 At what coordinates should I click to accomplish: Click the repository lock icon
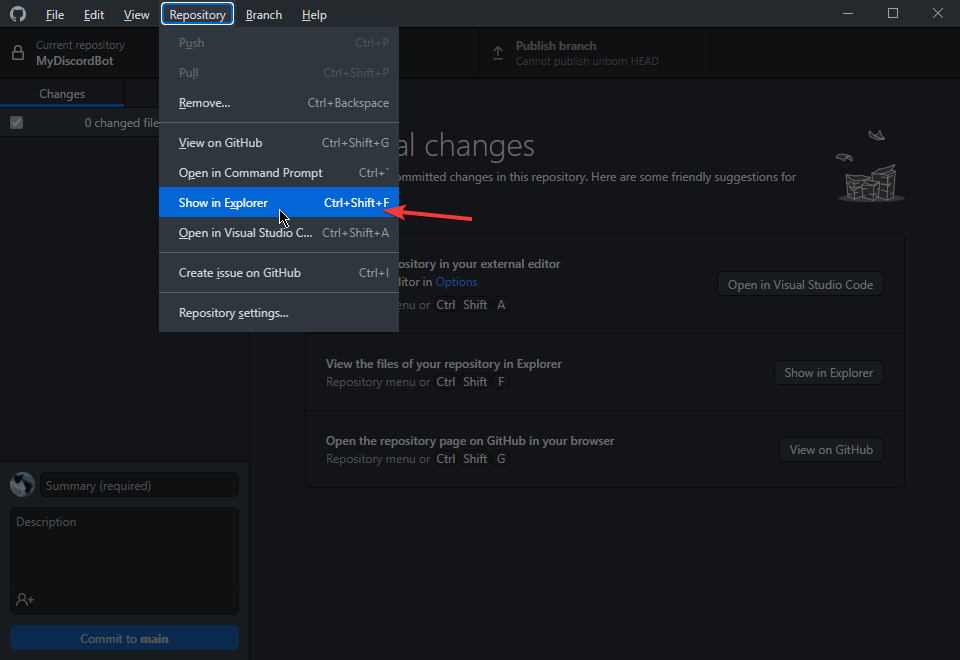click(x=18, y=53)
